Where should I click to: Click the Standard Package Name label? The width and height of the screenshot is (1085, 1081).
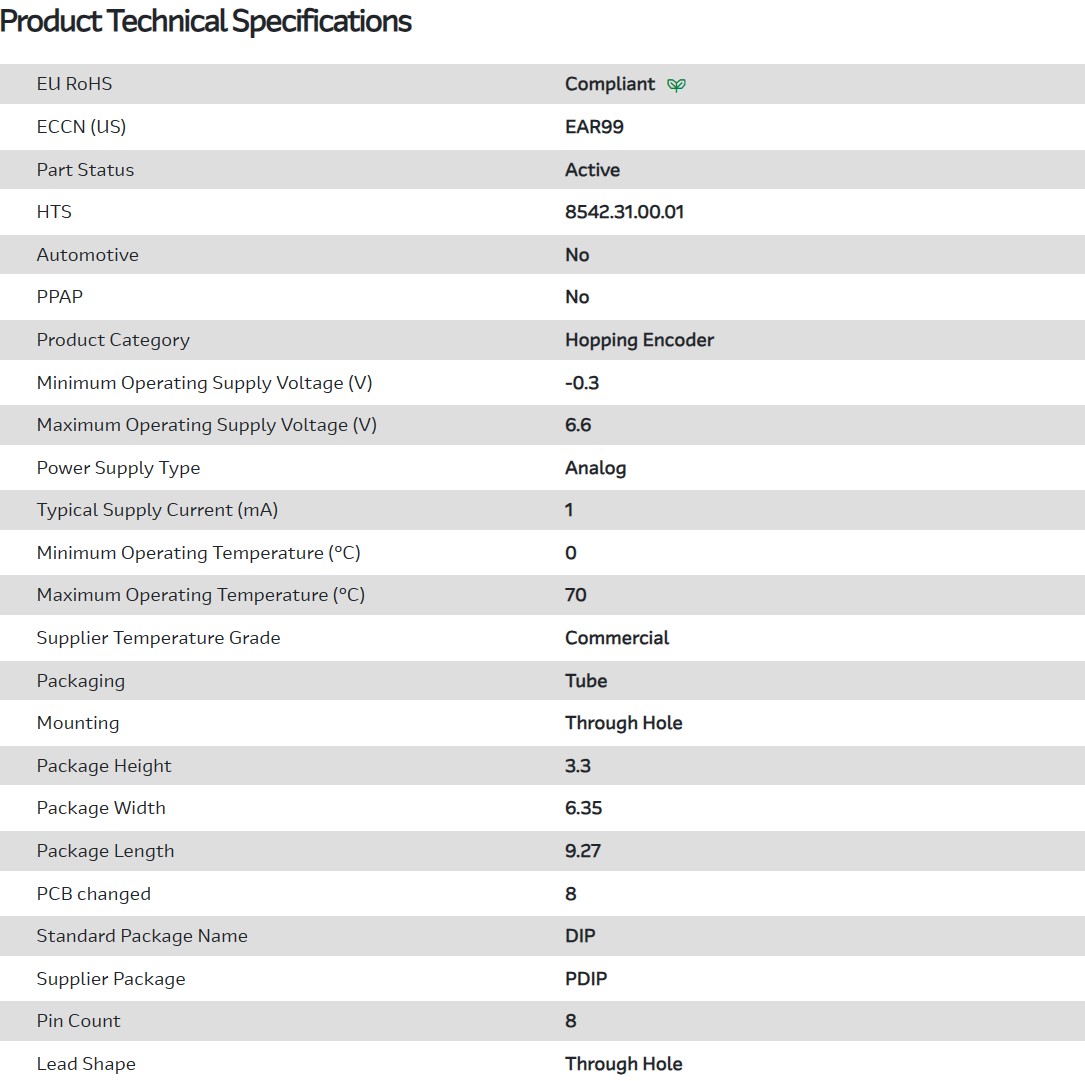click(142, 936)
